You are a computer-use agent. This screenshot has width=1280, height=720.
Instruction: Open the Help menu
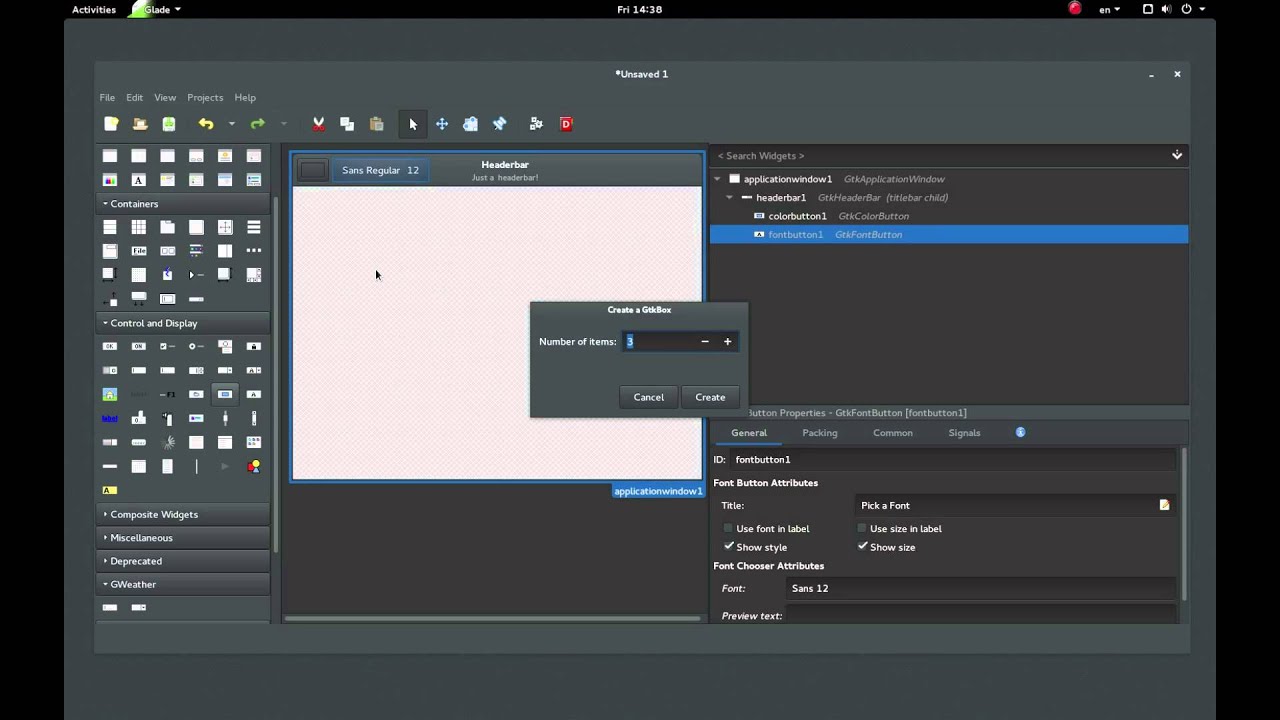[245, 97]
